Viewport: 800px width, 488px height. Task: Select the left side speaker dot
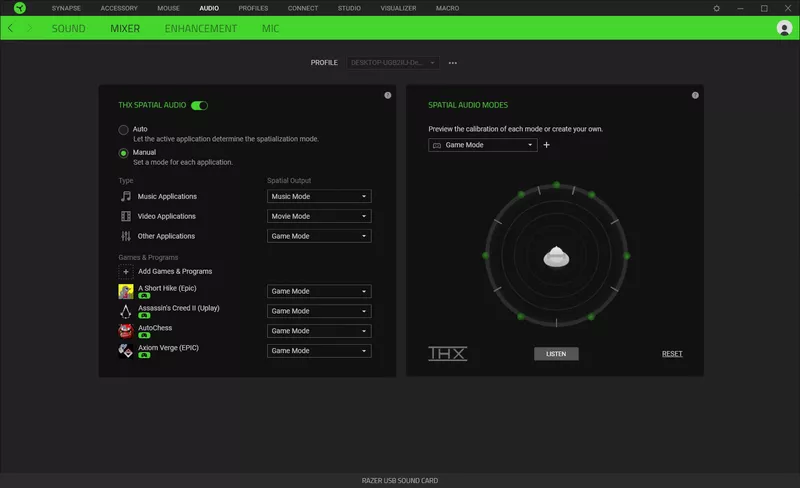[485, 255]
